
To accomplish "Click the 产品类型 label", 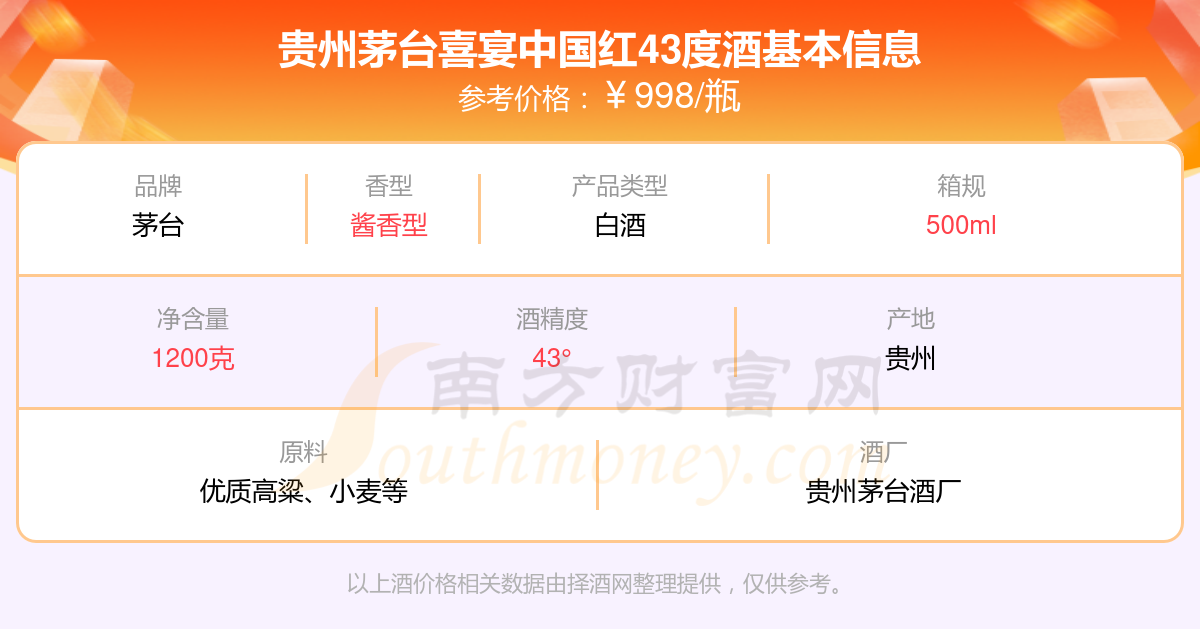I will [x=620, y=186].
